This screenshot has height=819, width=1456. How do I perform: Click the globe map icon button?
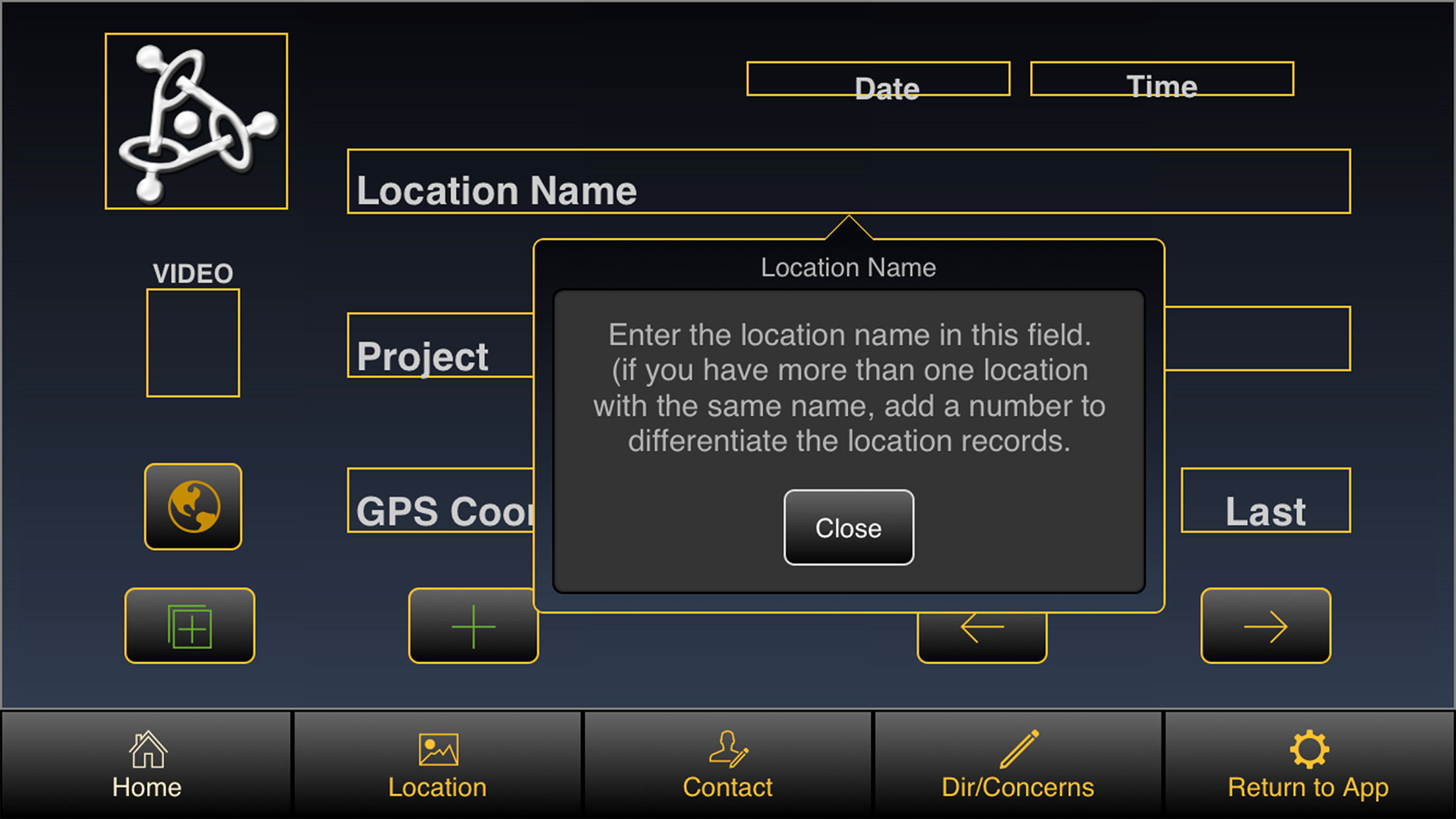193,506
